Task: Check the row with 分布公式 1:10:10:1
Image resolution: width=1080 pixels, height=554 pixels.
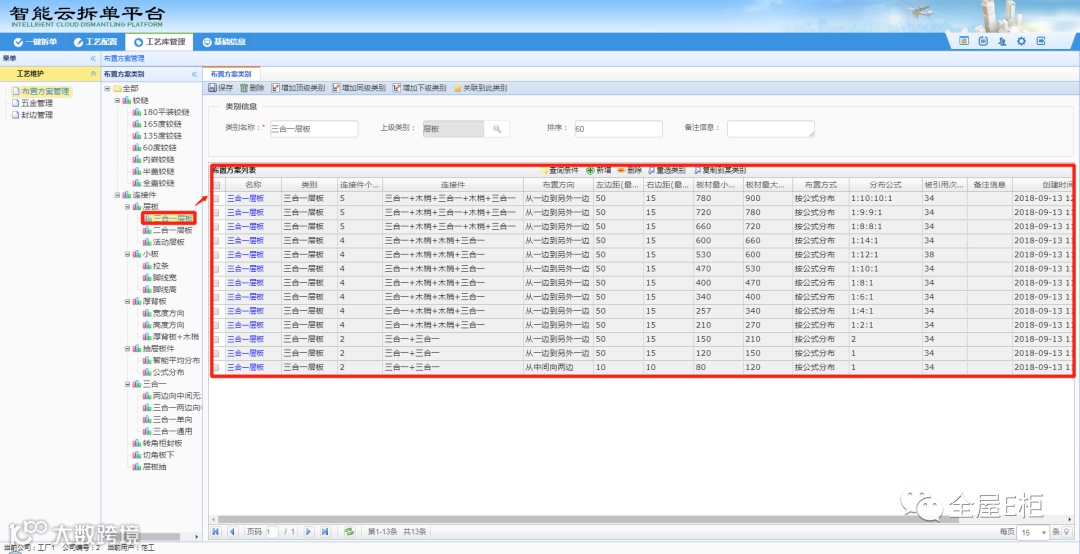Action: [x=216, y=198]
